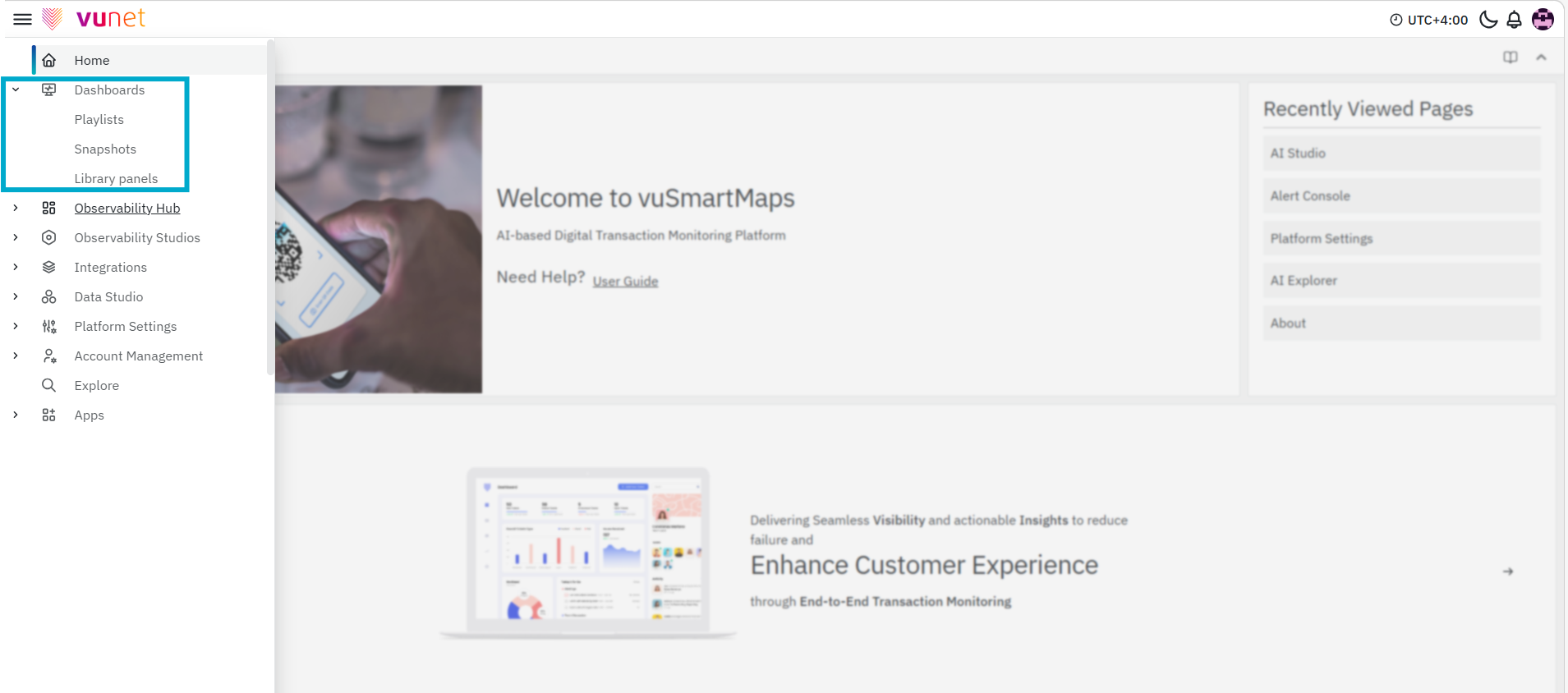The height and width of the screenshot is (693, 1568).
Task: Click the Explore magnifier icon
Action: pyautogui.click(x=49, y=385)
